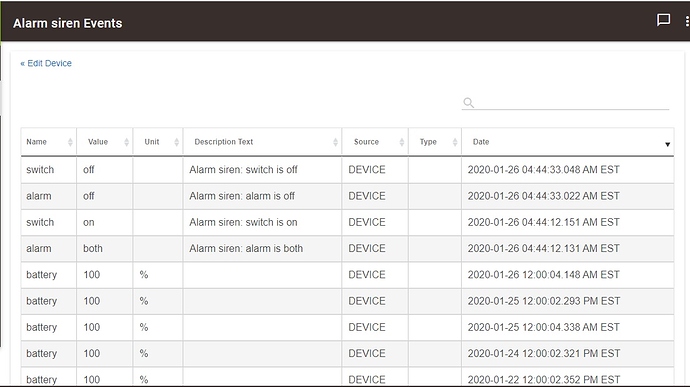Click the Unit column sort arrows icon

[x=176, y=142]
